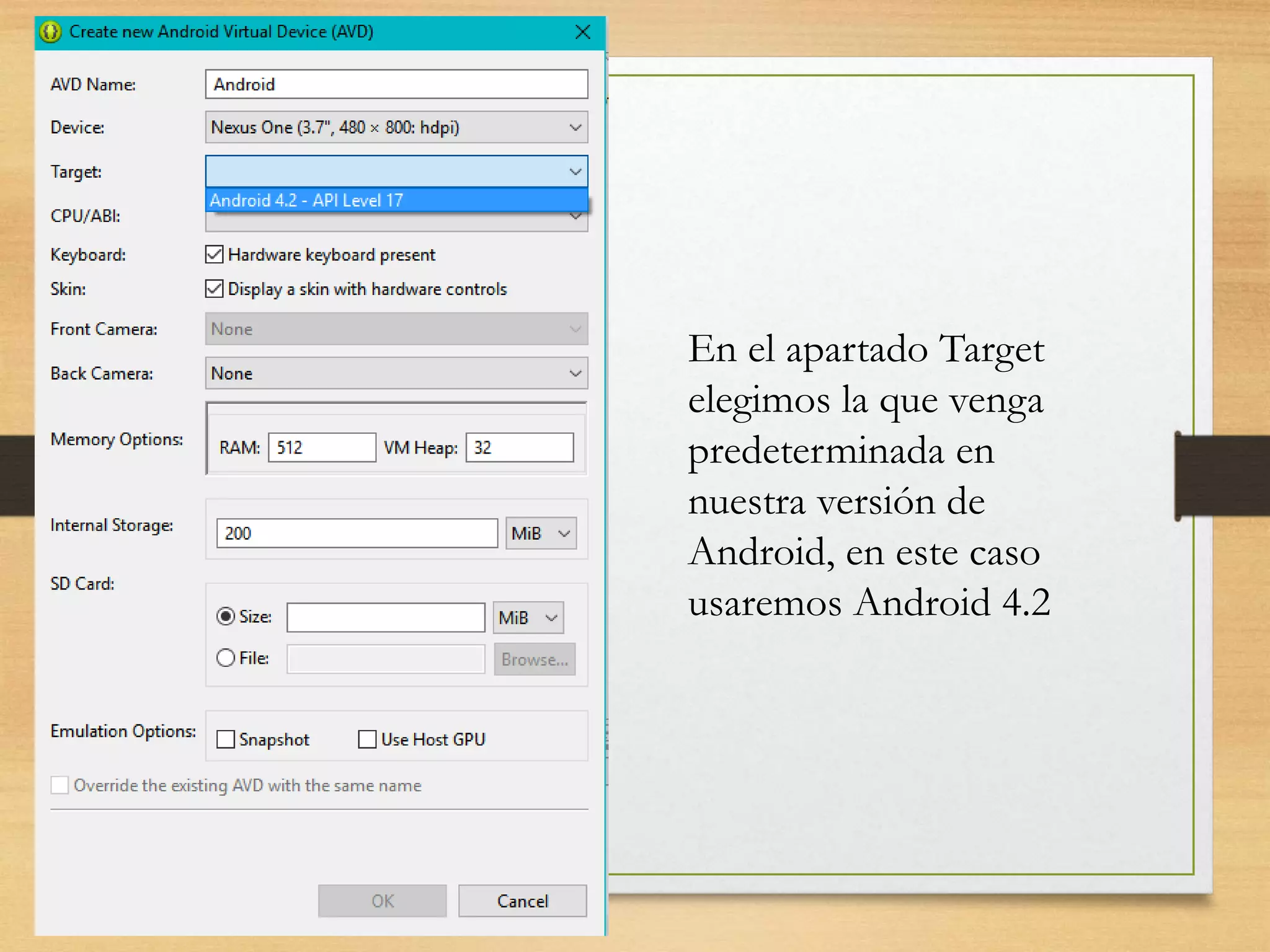Click the RAM value field
The image size is (1270, 952).
tap(322, 447)
